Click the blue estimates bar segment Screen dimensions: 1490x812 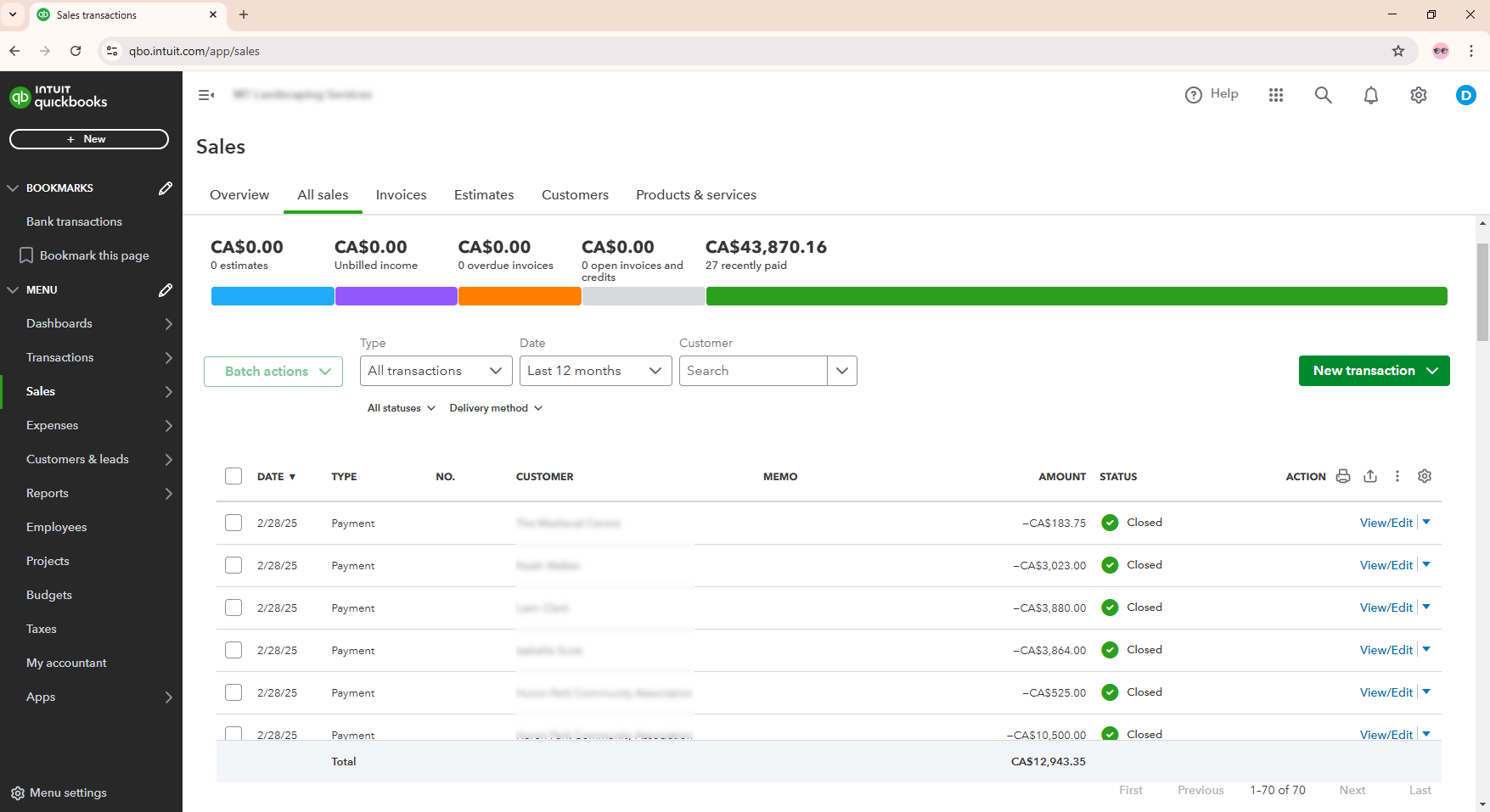click(273, 296)
